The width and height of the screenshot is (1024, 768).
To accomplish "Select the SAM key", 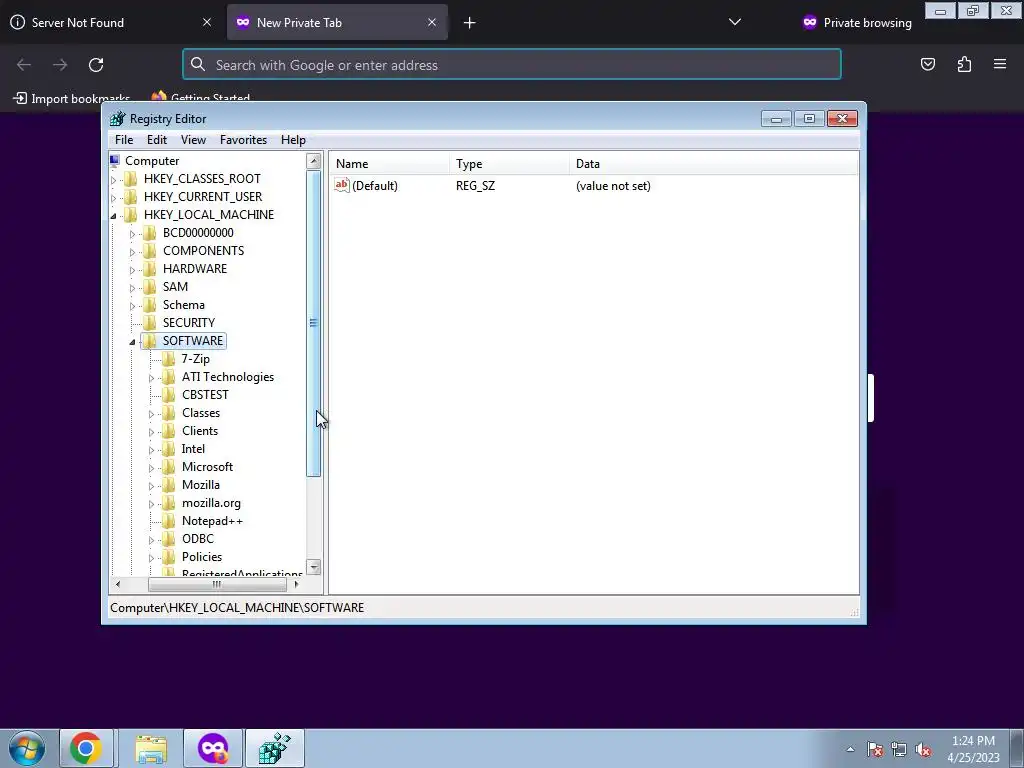I will (175, 287).
